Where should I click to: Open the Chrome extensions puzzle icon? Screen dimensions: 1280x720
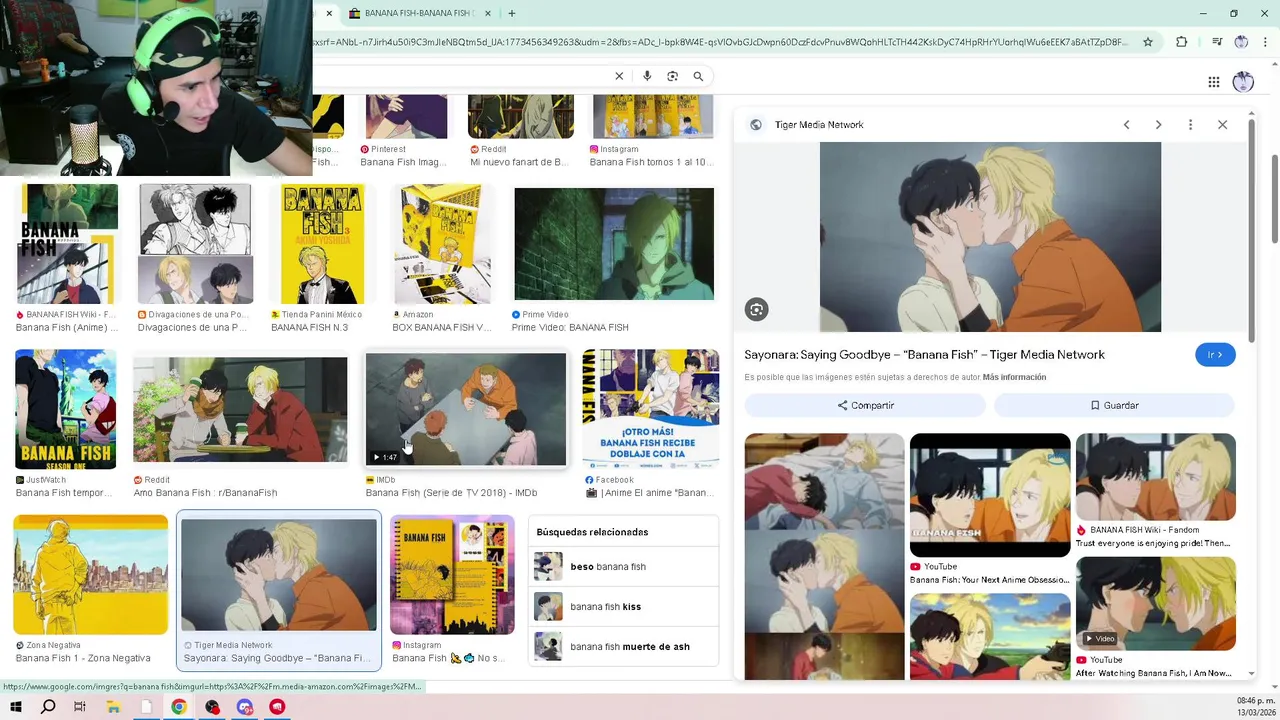tap(1181, 42)
